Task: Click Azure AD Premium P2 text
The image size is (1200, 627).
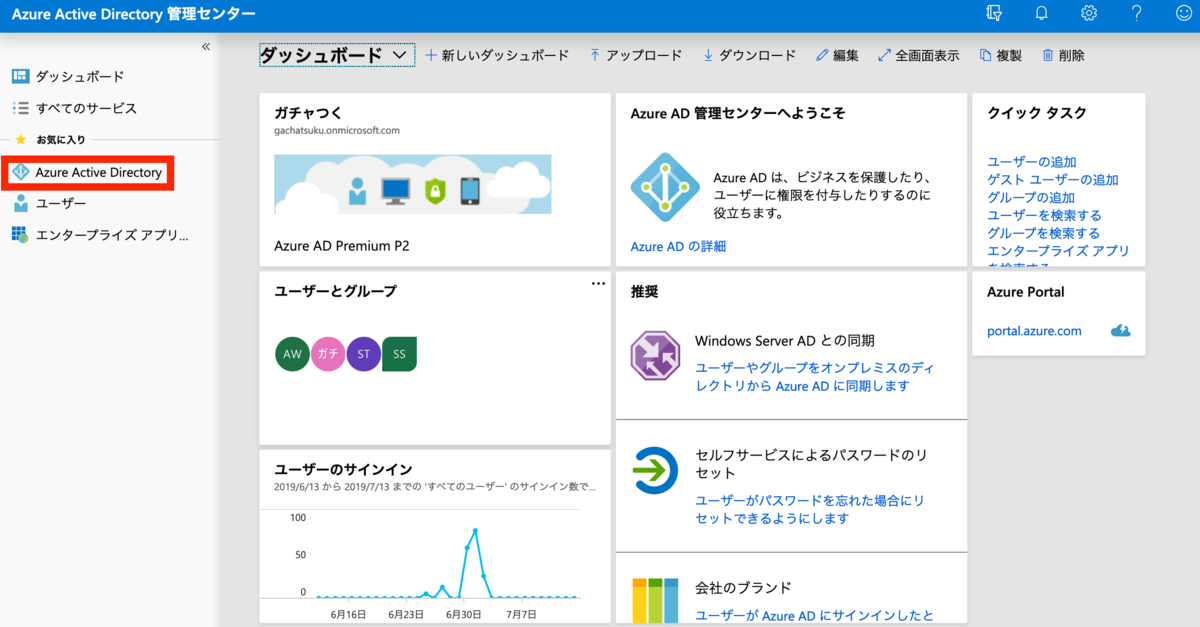Action: [x=342, y=245]
